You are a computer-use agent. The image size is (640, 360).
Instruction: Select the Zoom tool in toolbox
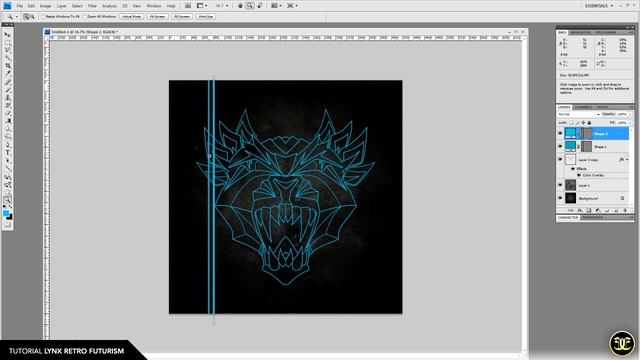pos(7,200)
